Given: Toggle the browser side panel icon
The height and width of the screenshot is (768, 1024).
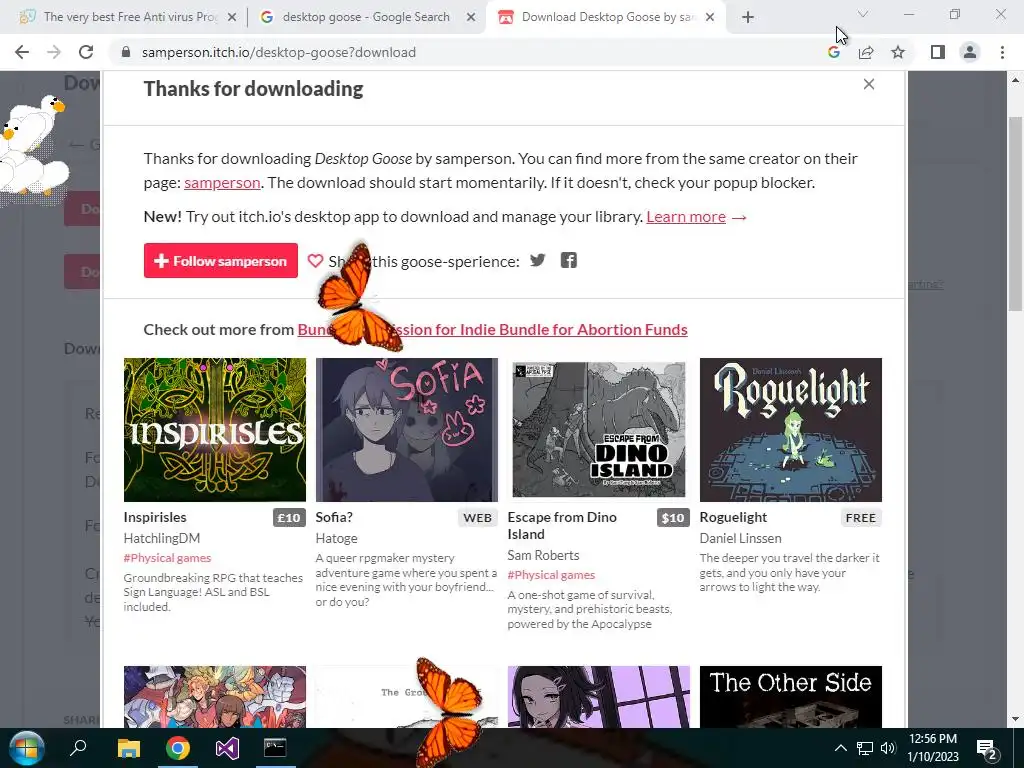Looking at the screenshot, I should click(938, 52).
